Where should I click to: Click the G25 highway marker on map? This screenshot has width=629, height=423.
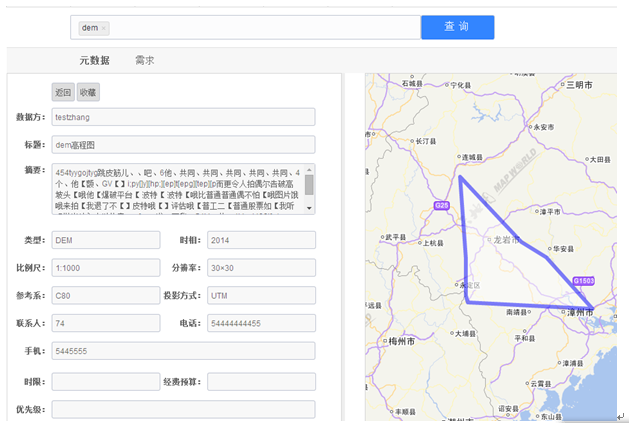(441, 205)
